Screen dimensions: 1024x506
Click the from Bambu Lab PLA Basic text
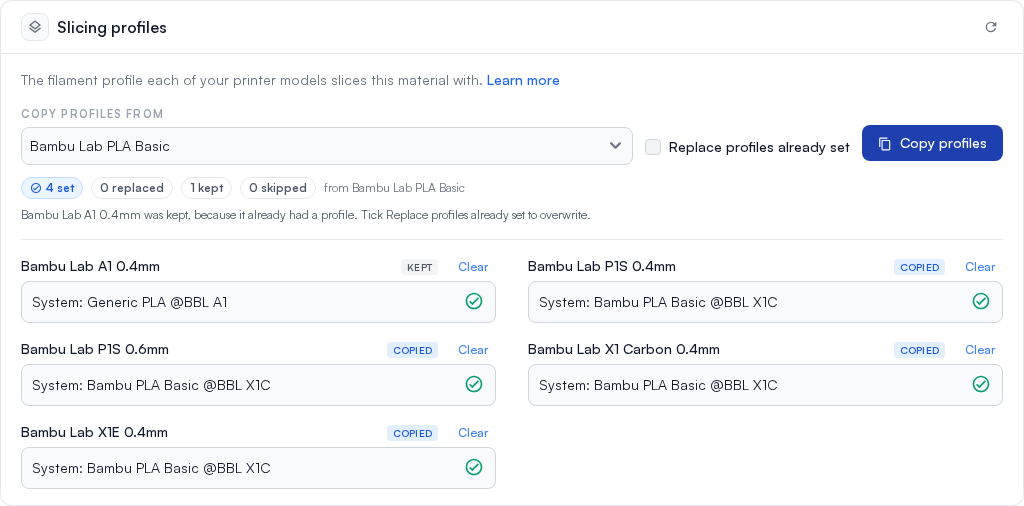coord(394,188)
